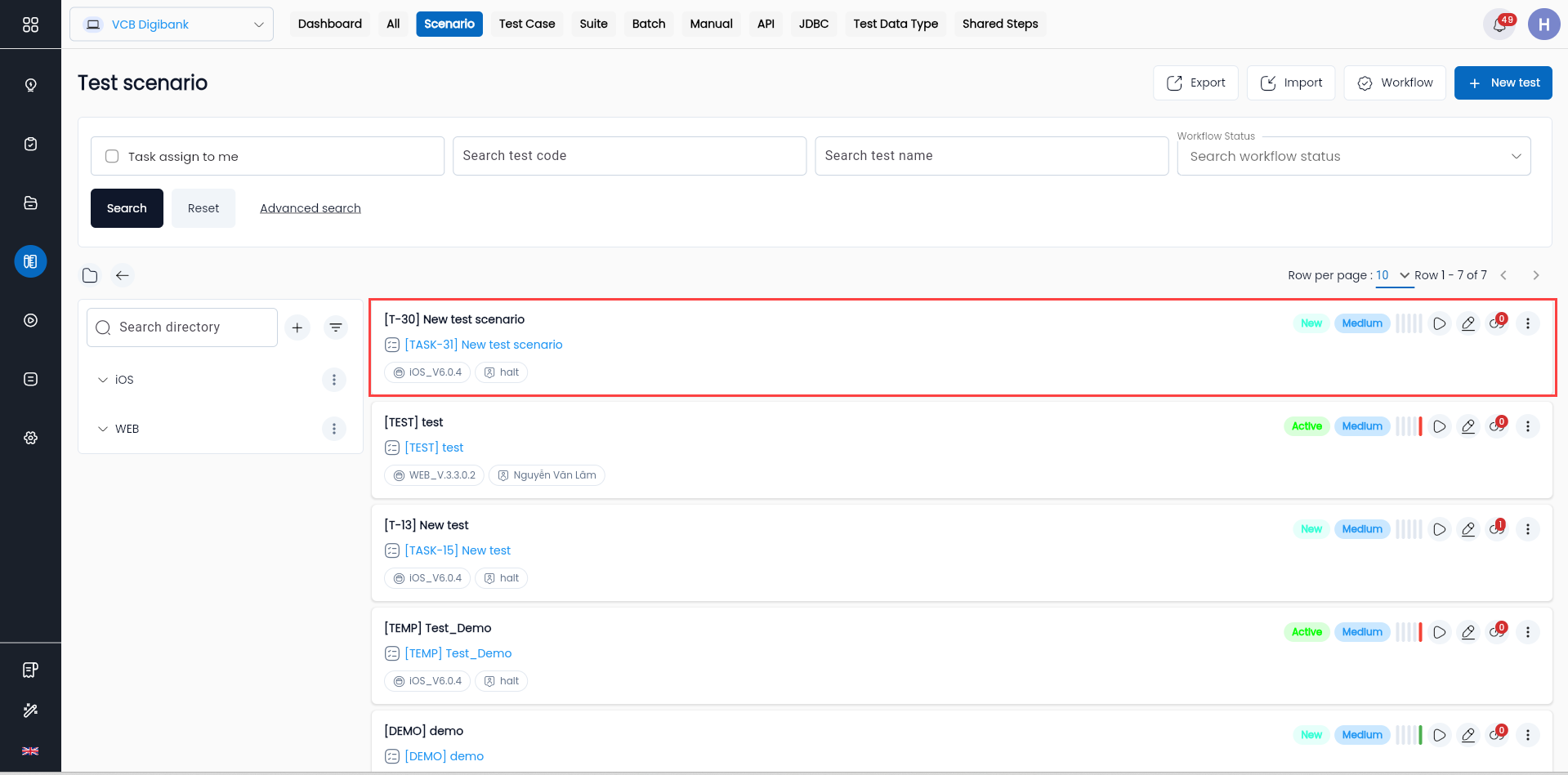Tick the 'Task assign to me' checkbox
This screenshot has width=1568, height=775.
pyautogui.click(x=112, y=156)
